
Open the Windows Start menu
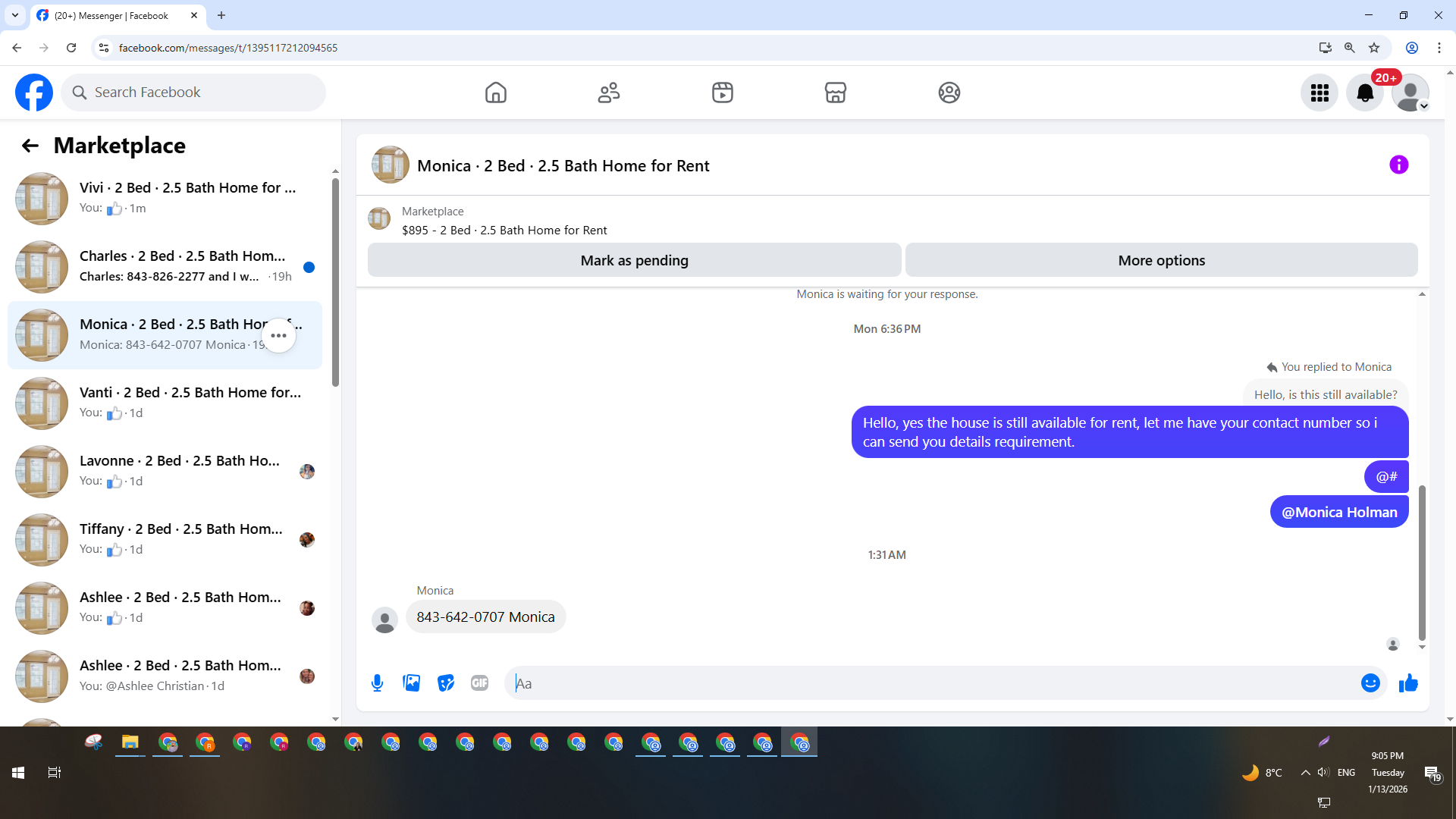pyautogui.click(x=18, y=772)
